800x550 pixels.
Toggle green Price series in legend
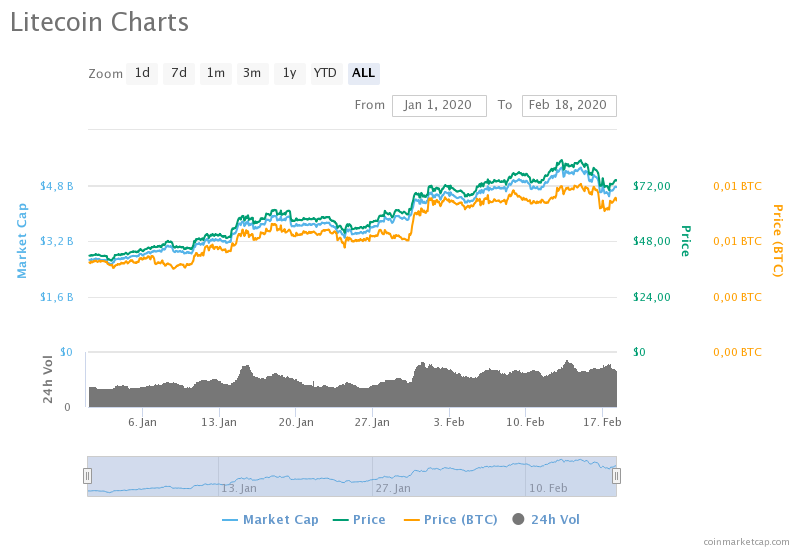click(359, 519)
